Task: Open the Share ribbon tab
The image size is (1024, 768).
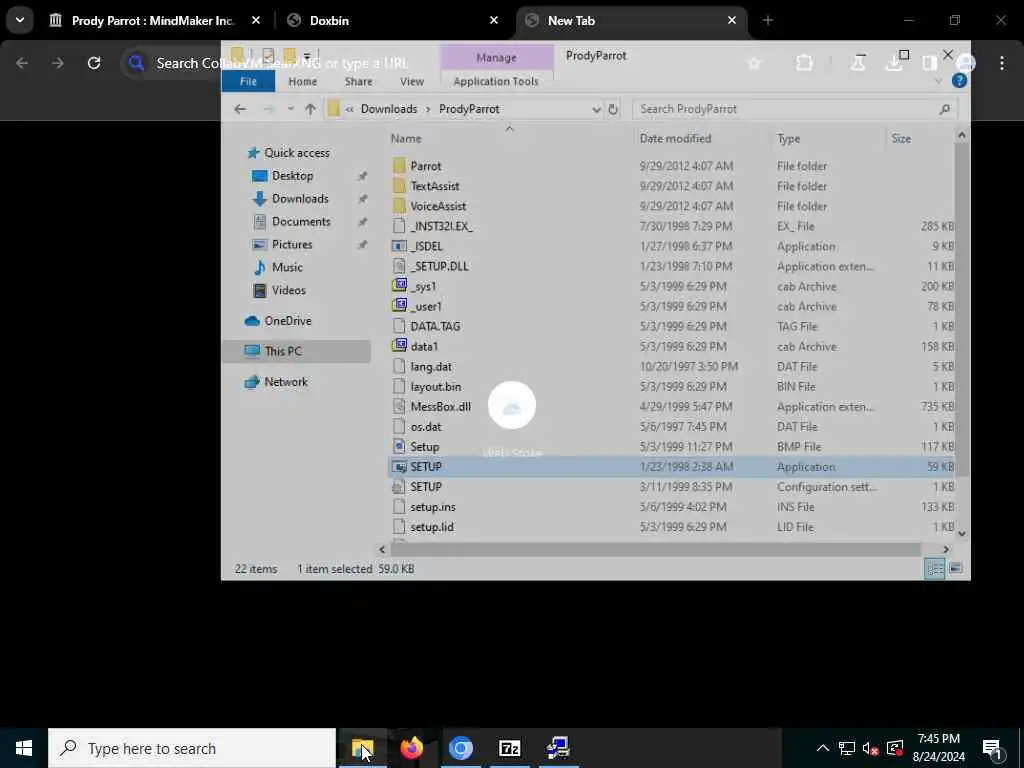Action: click(359, 82)
